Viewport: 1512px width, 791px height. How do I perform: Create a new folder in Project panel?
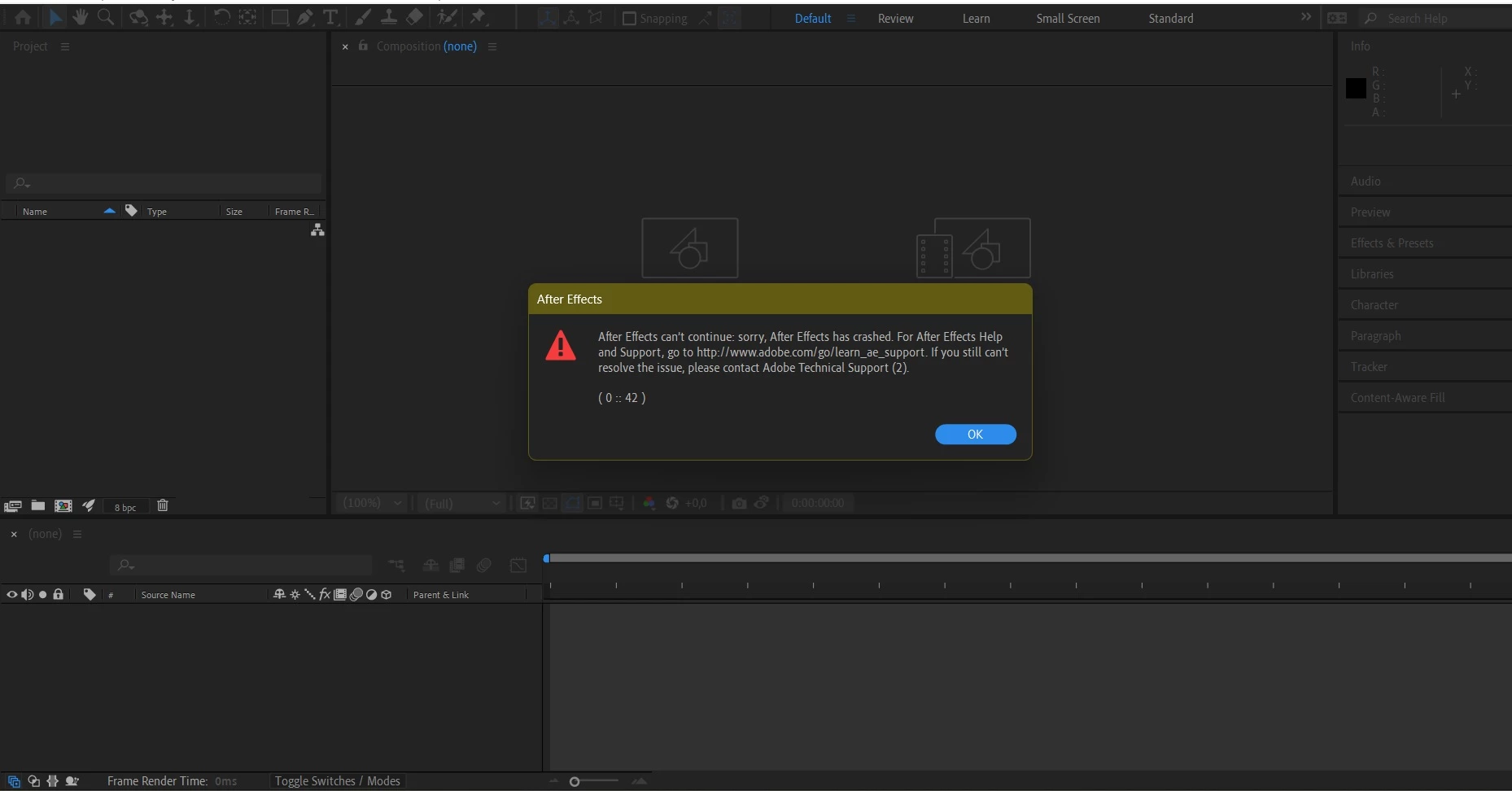[x=37, y=505]
